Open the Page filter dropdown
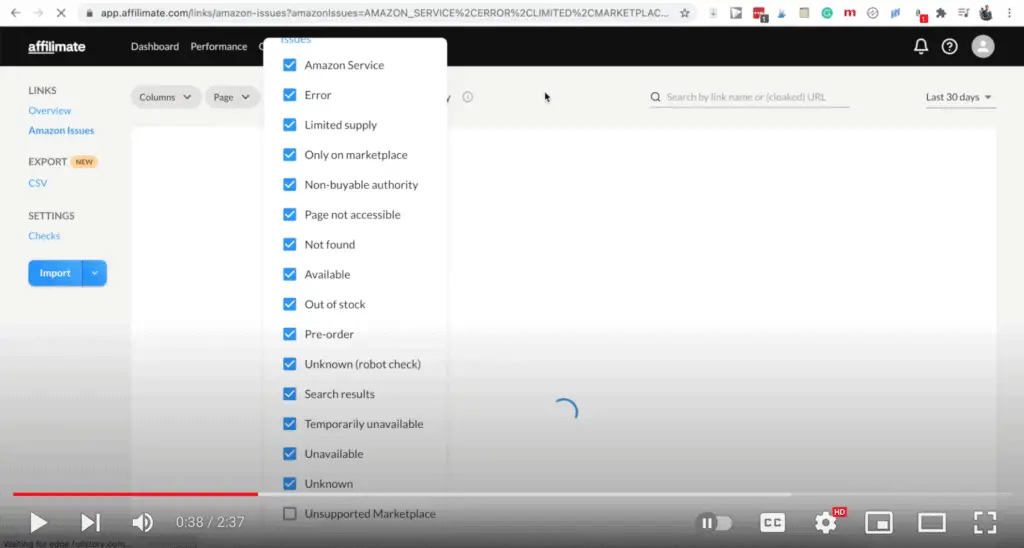 pyautogui.click(x=232, y=97)
